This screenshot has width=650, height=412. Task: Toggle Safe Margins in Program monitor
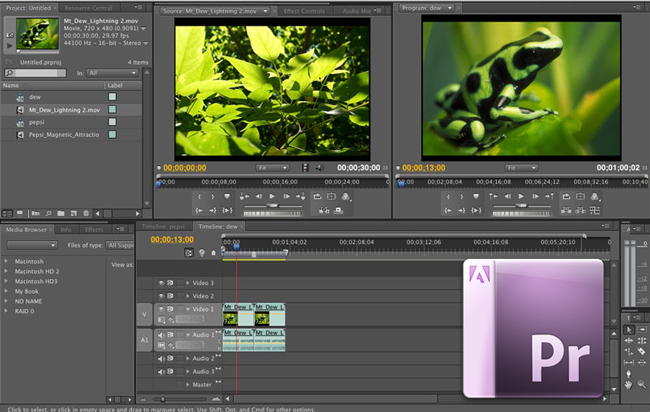pyautogui.click(x=580, y=197)
